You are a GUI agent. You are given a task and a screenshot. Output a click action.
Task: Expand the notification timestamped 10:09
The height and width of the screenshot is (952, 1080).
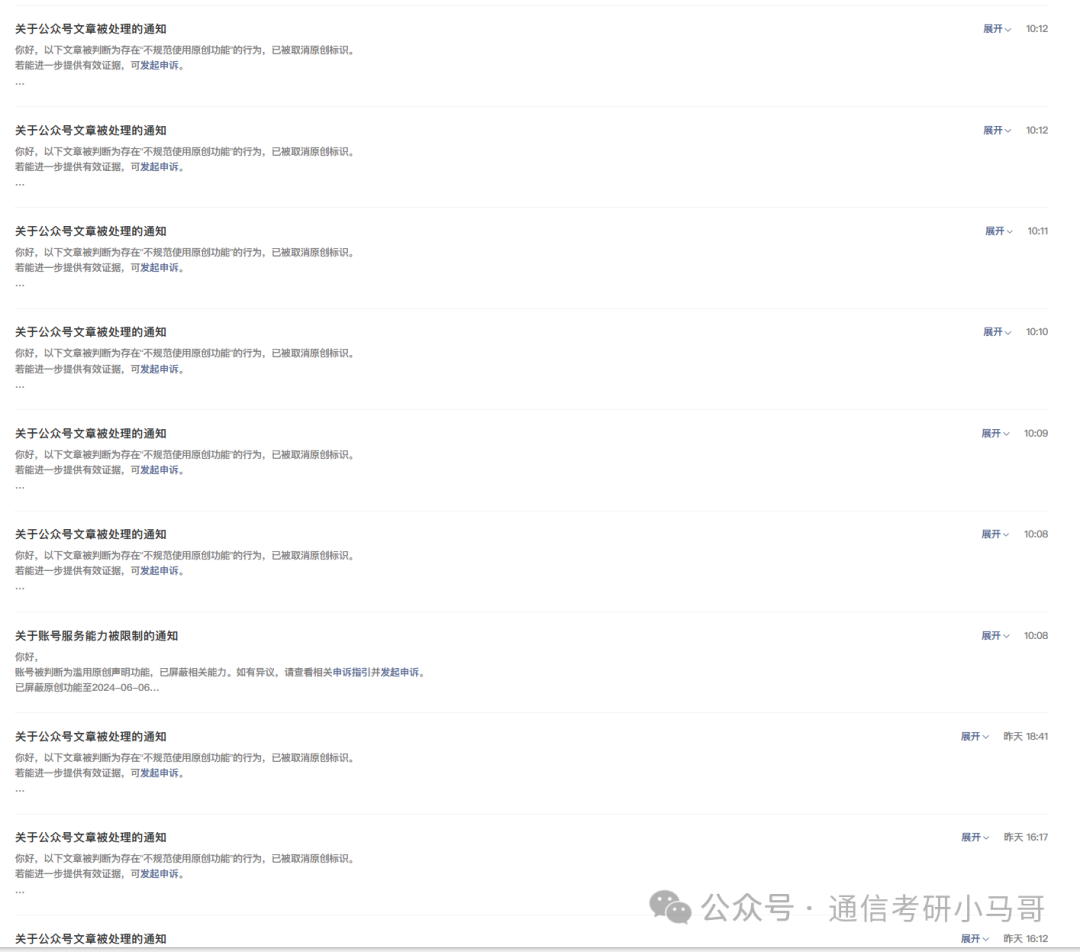click(x=994, y=433)
